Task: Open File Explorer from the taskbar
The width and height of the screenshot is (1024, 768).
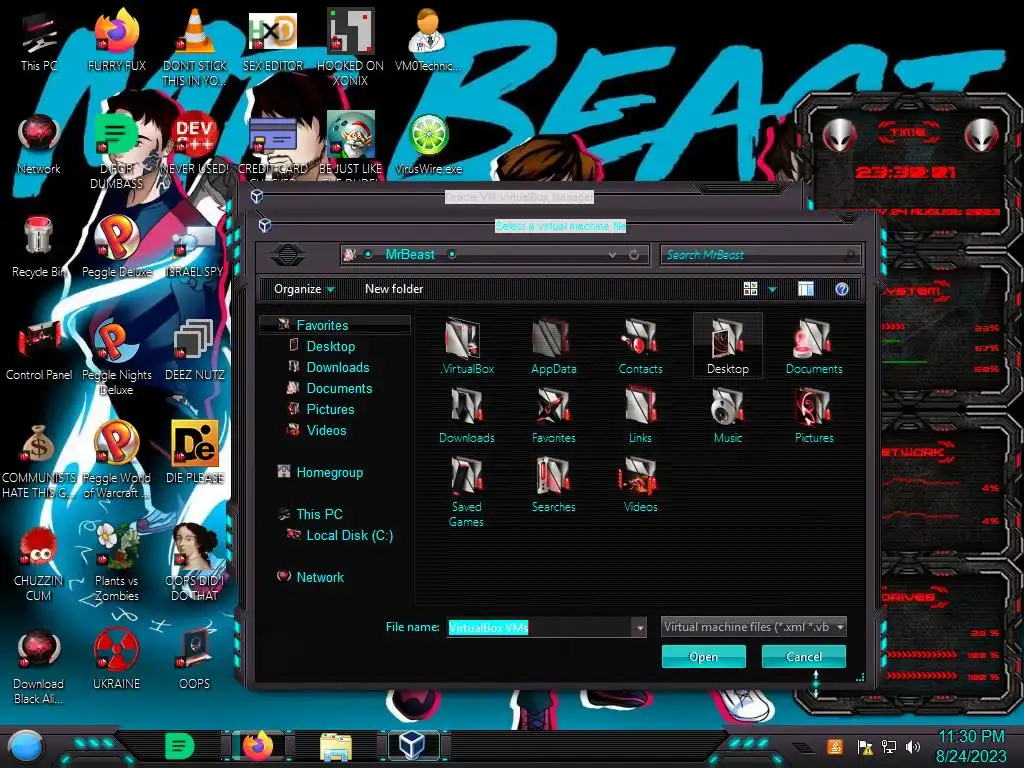Action: 336,746
